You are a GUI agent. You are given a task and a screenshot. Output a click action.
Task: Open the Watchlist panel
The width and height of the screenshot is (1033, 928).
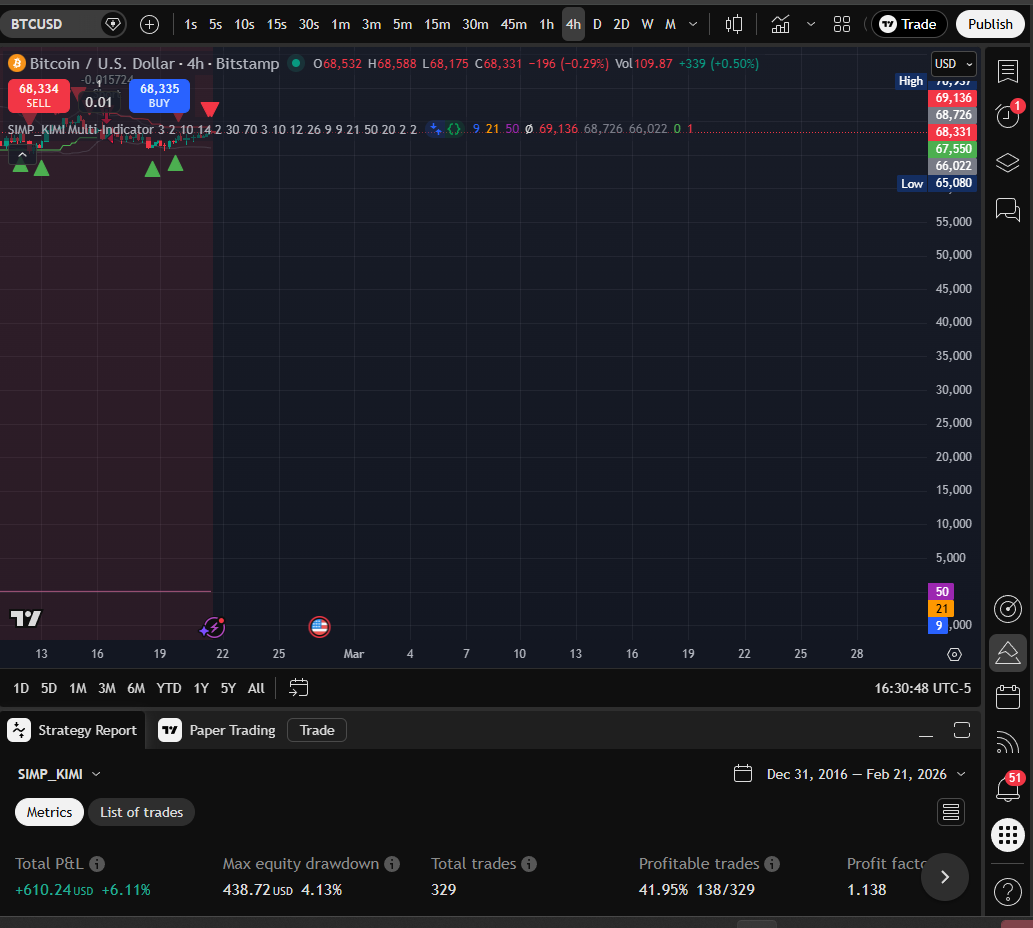point(1007,70)
